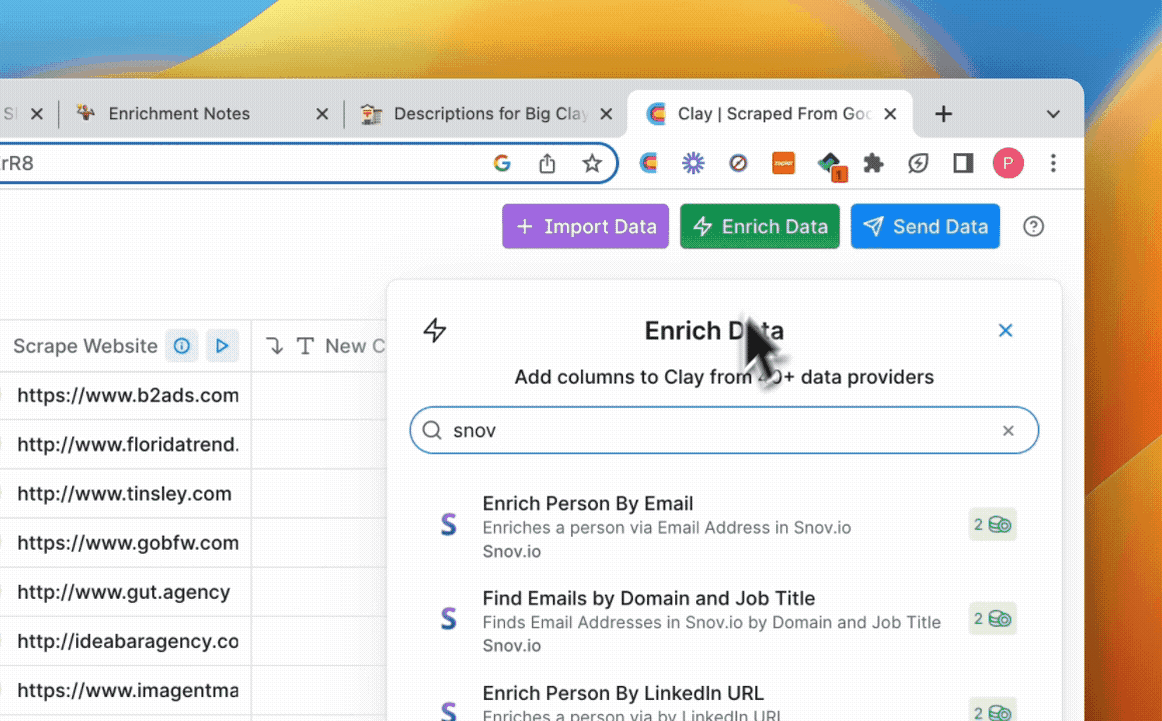Close the Clay Scraped From Google tab

890,114
